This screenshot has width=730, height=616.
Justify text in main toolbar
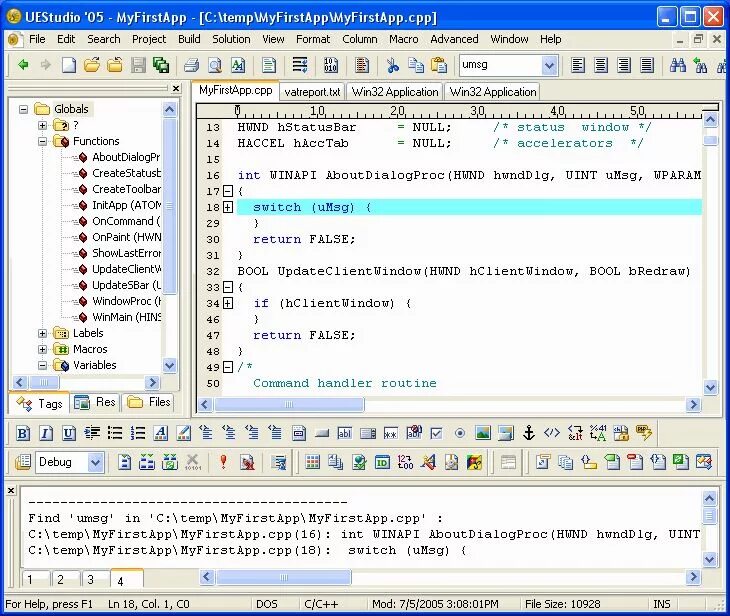tap(647, 65)
